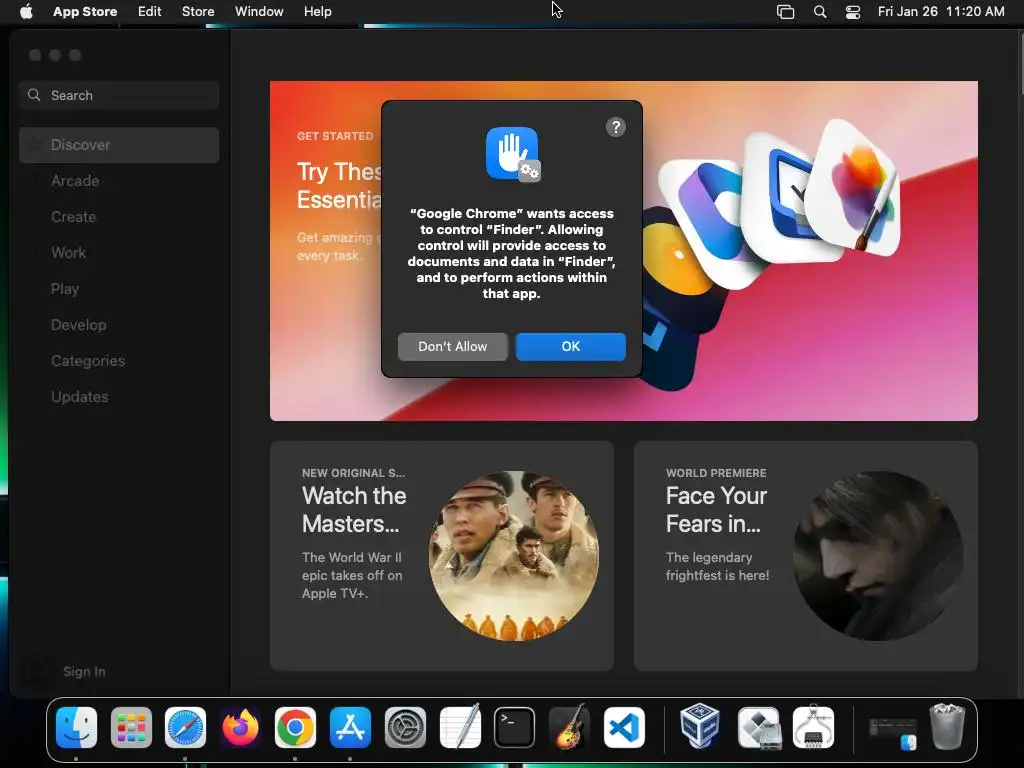Image resolution: width=1024 pixels, height=768 pixels.
Task: Open the Get Started essentials banner
Action: pyautogui.click(x=624, y=251)
